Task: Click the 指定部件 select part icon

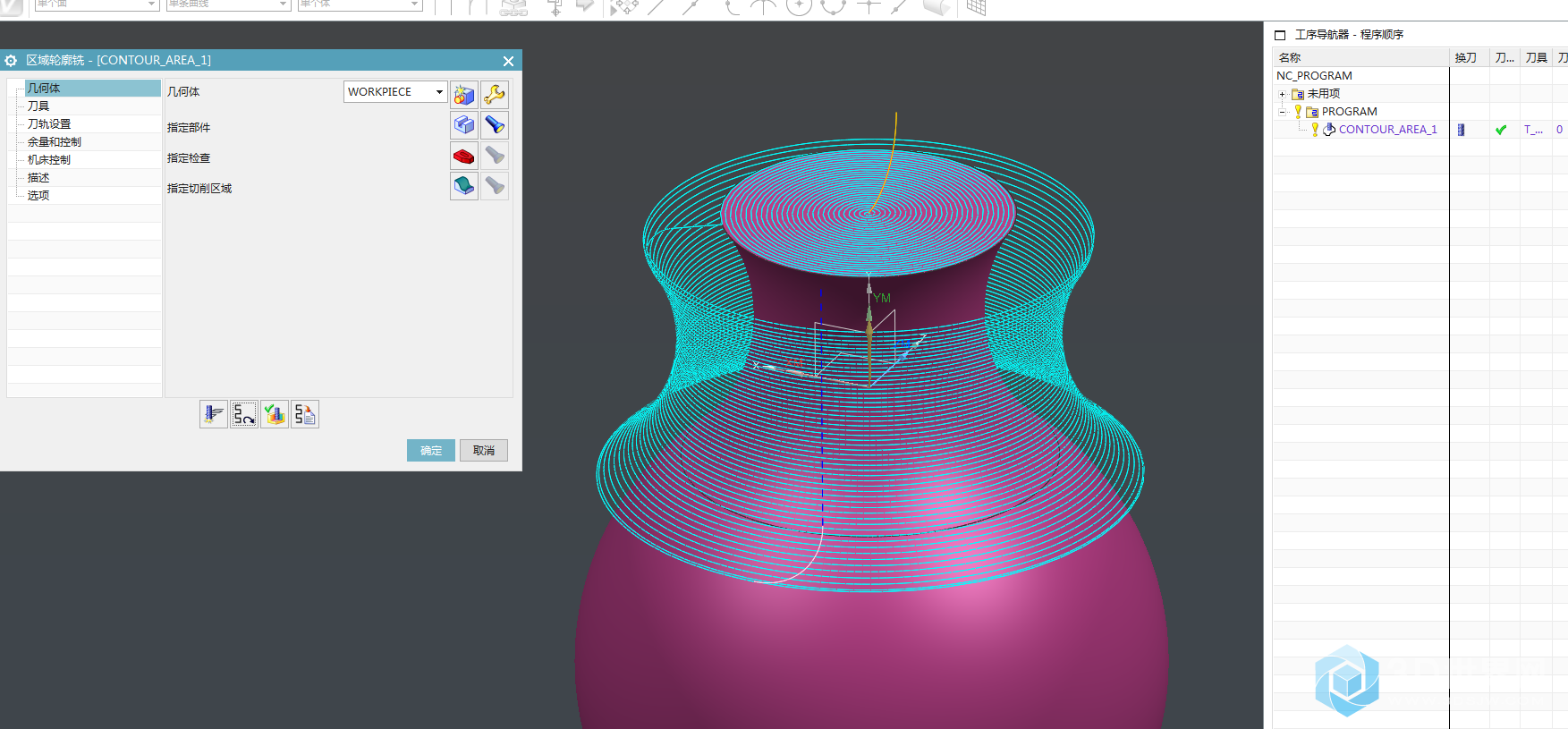Action: tap(464, 125)
